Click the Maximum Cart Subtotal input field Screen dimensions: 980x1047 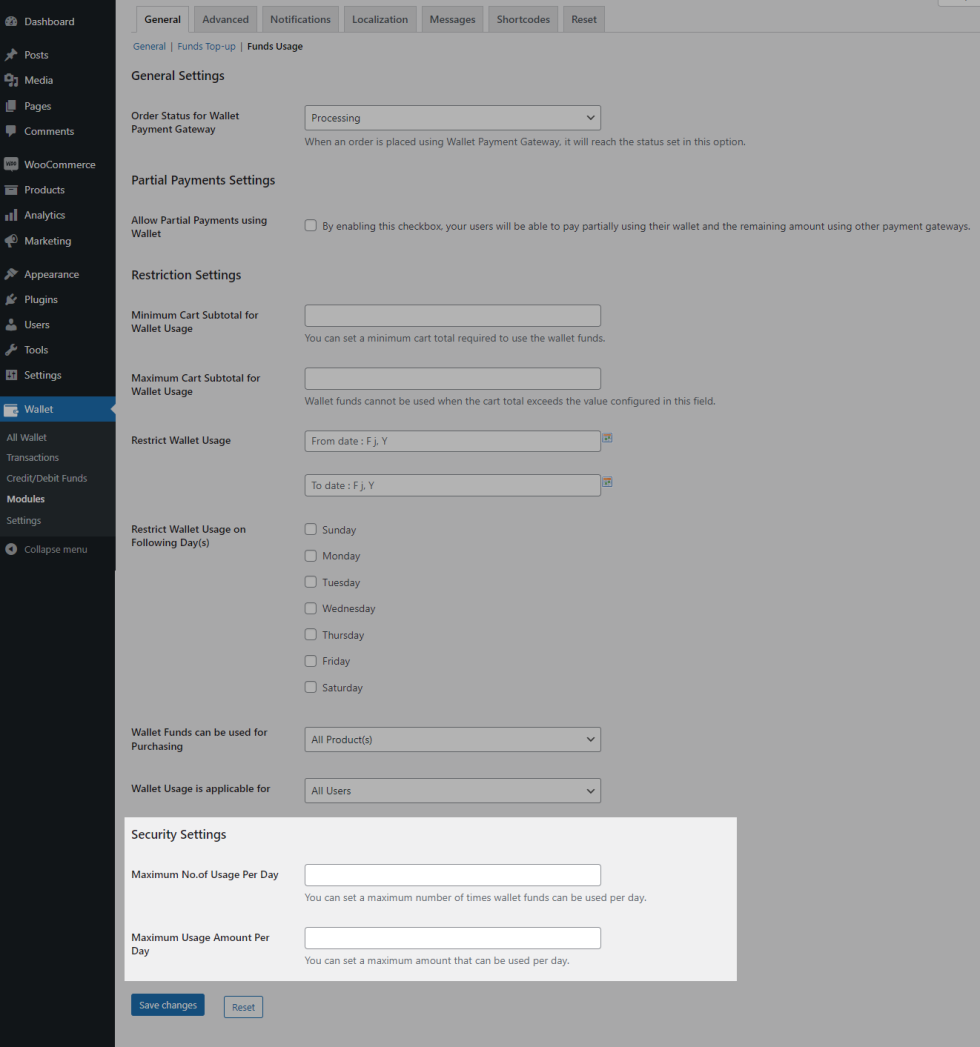pyautogui.click(x=453, y=379)
